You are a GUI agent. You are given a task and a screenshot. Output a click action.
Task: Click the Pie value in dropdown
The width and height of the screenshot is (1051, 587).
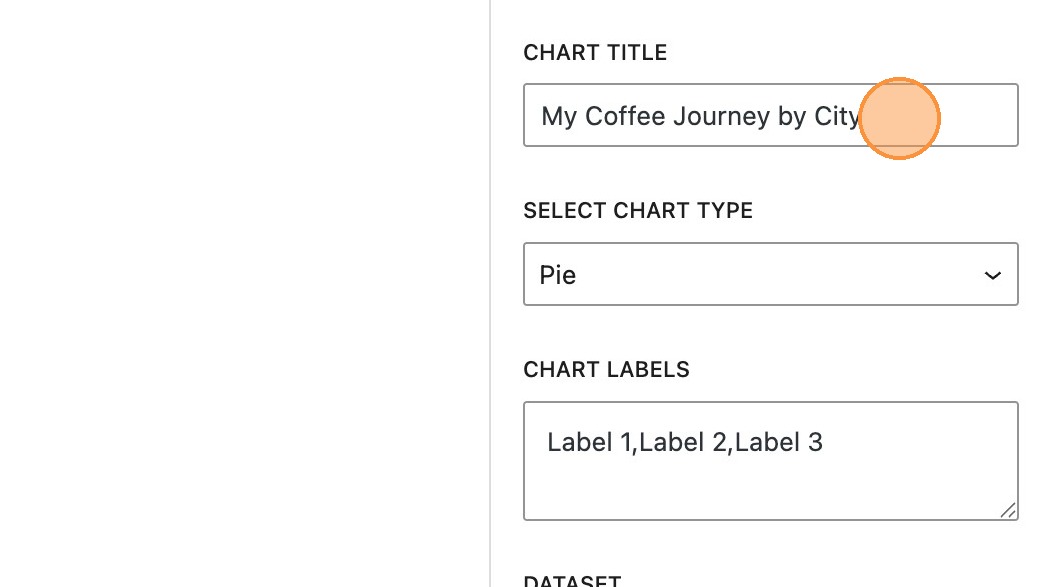point(558,275)
